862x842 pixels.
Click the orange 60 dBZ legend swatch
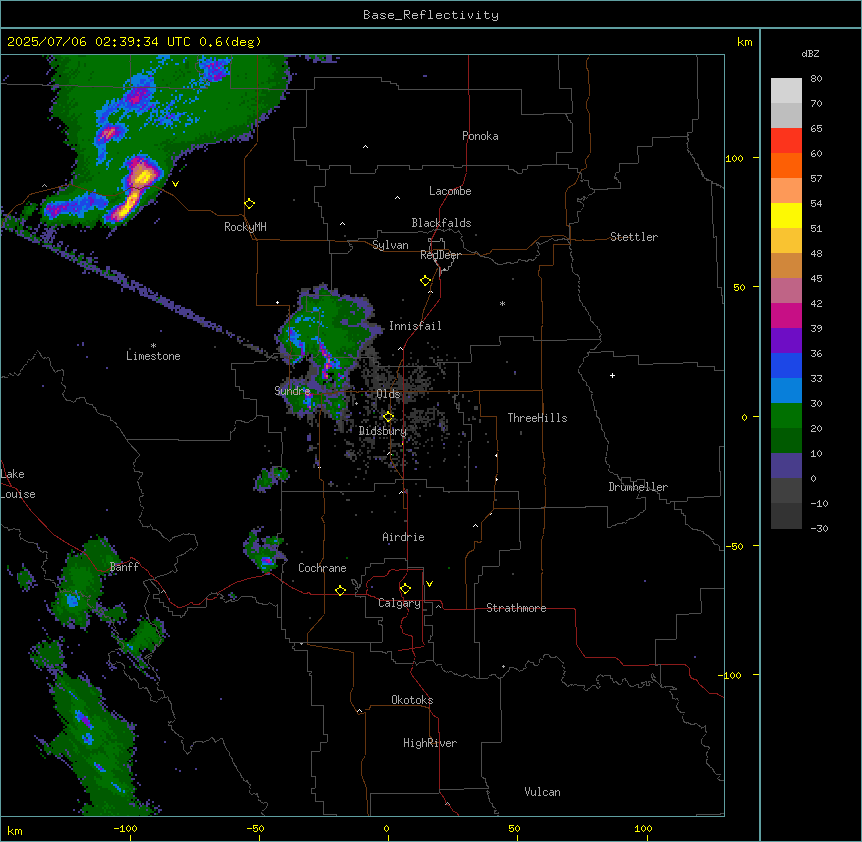coord(786,165)
